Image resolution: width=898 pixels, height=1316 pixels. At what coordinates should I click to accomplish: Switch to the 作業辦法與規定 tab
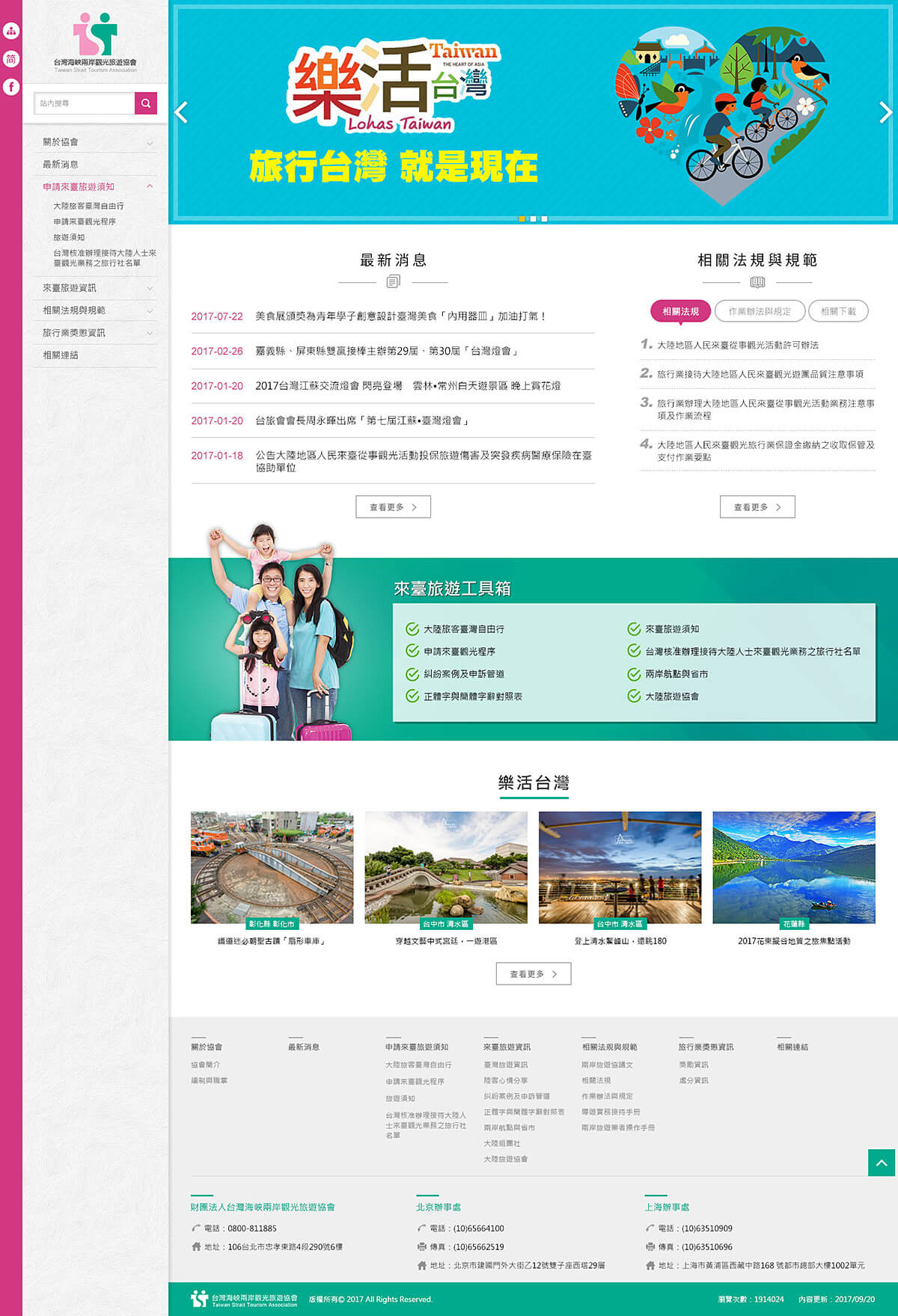pos(760,311)
